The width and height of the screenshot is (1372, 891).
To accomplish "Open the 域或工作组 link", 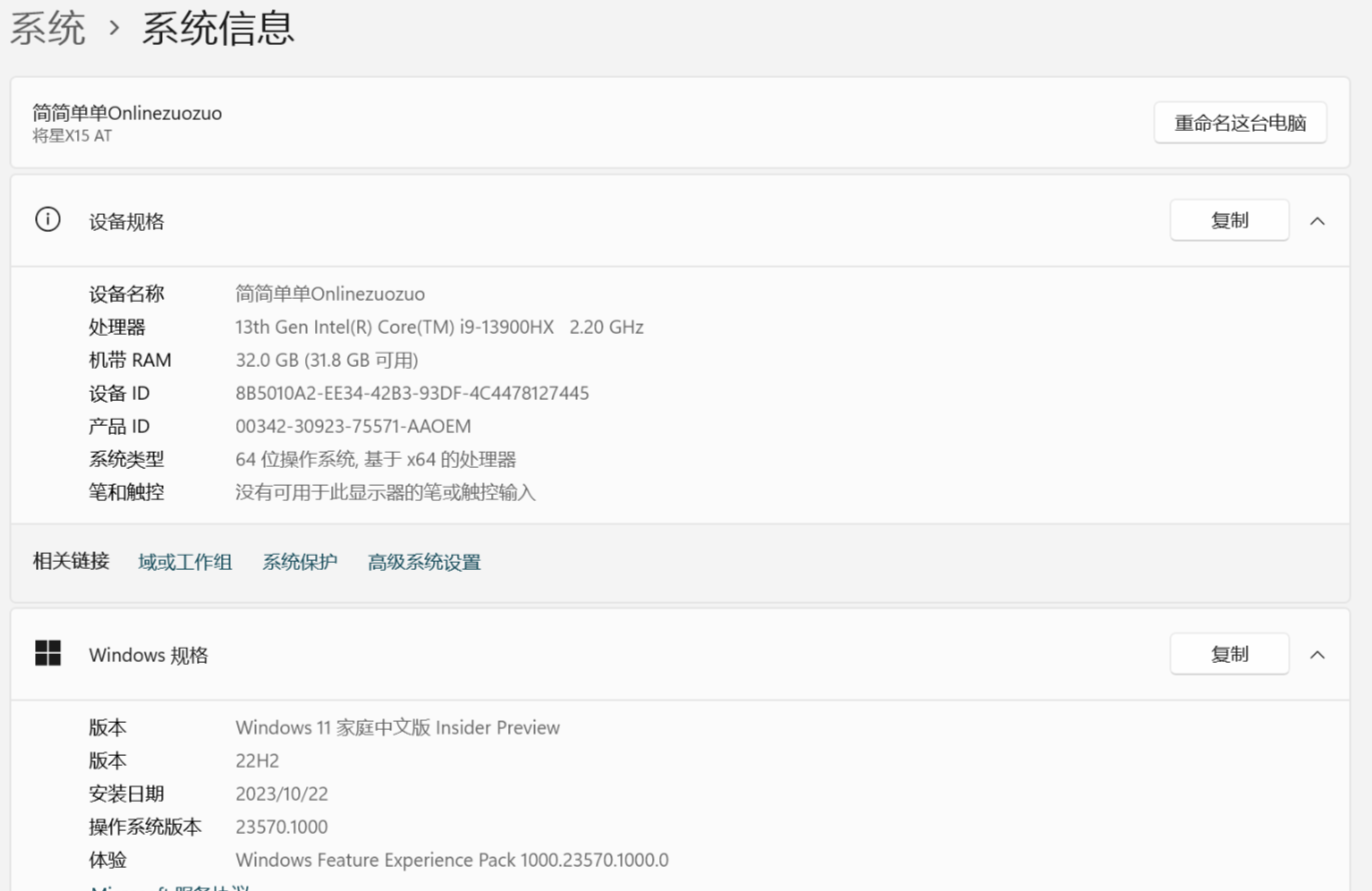I will 185,562.
